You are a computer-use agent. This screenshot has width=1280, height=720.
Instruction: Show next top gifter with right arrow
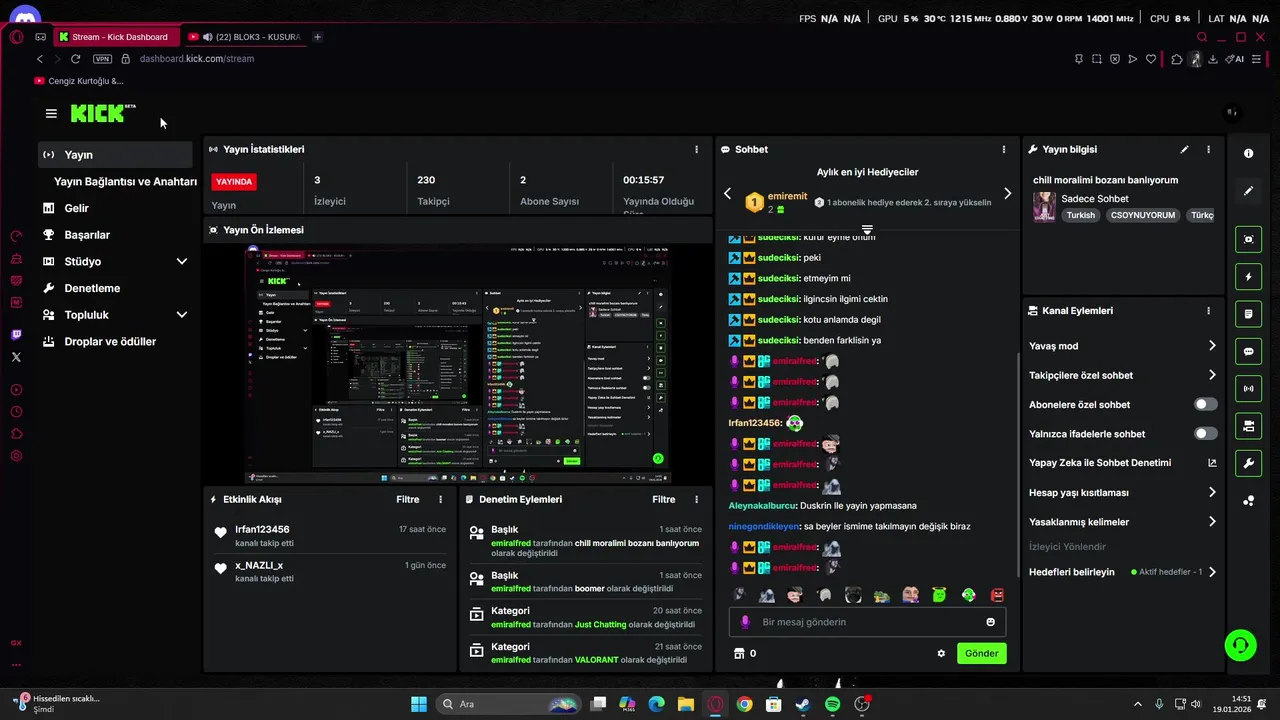(1007, 193)
